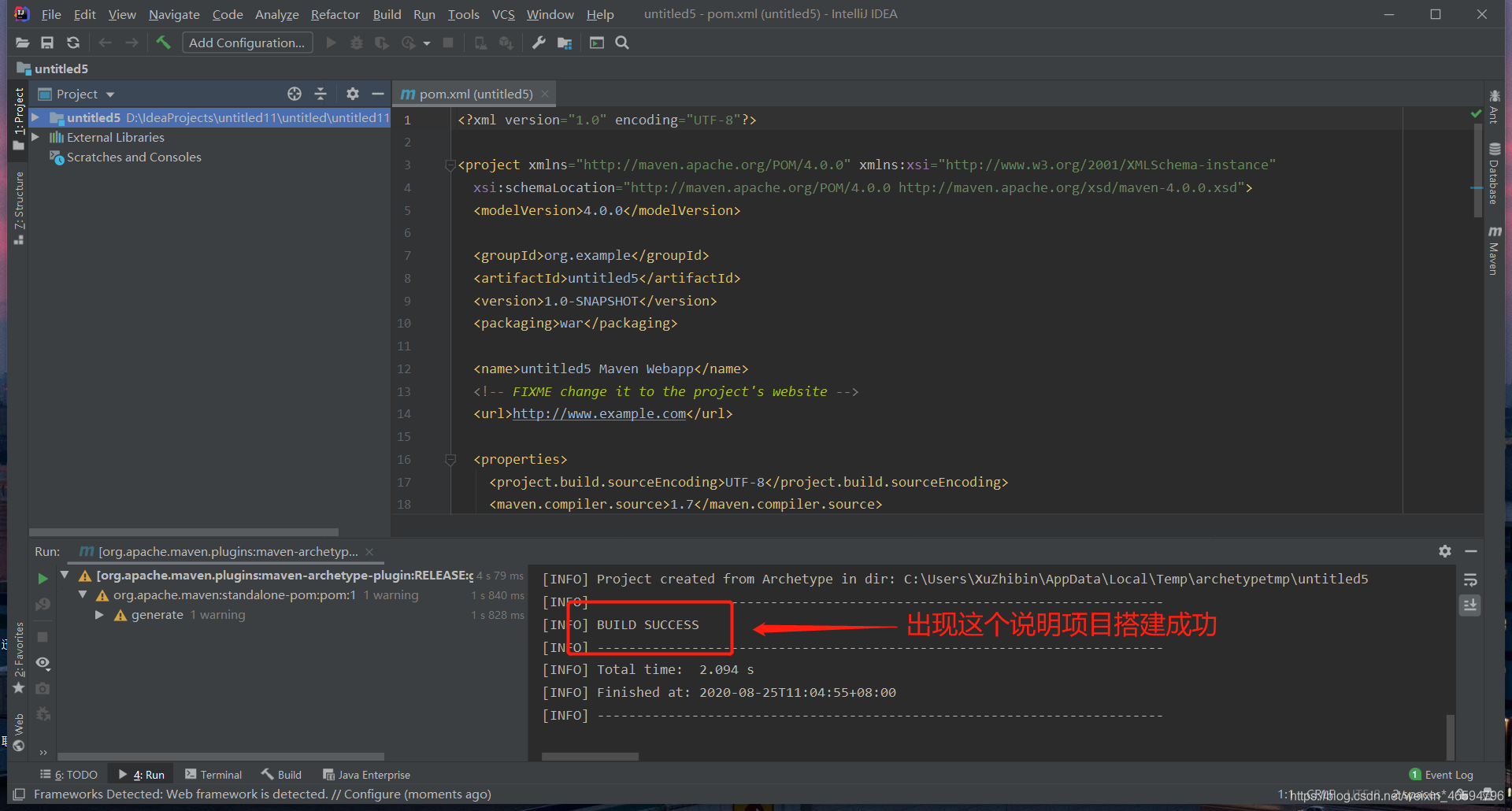Click the Build Project hammer icon
Image resolution: width=1512 pixels, height=811 pixels.
pyautogui.click(x=163, y=43)
